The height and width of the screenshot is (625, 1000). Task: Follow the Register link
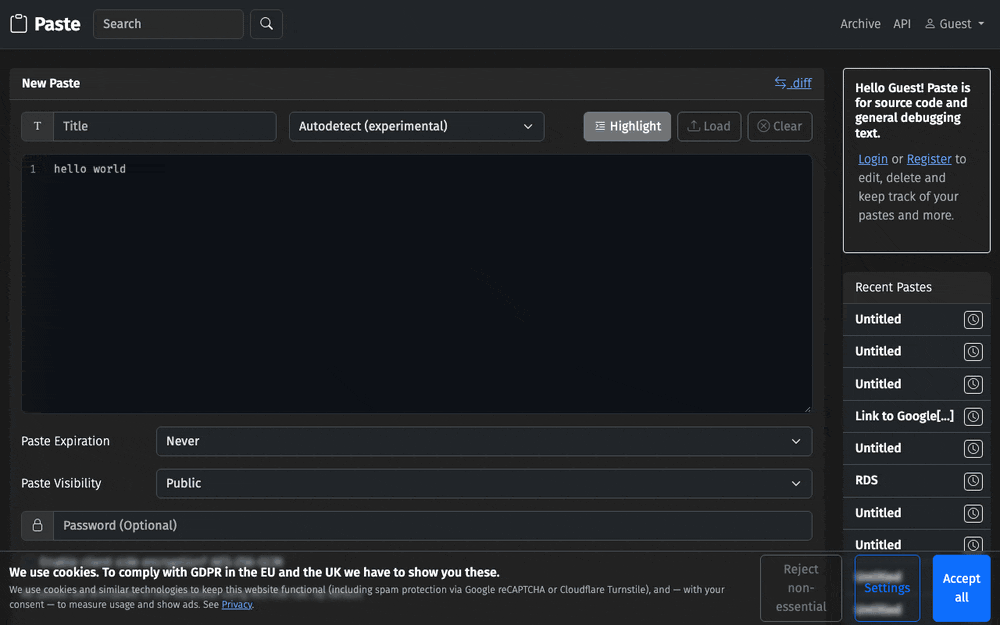click(929, 159)
